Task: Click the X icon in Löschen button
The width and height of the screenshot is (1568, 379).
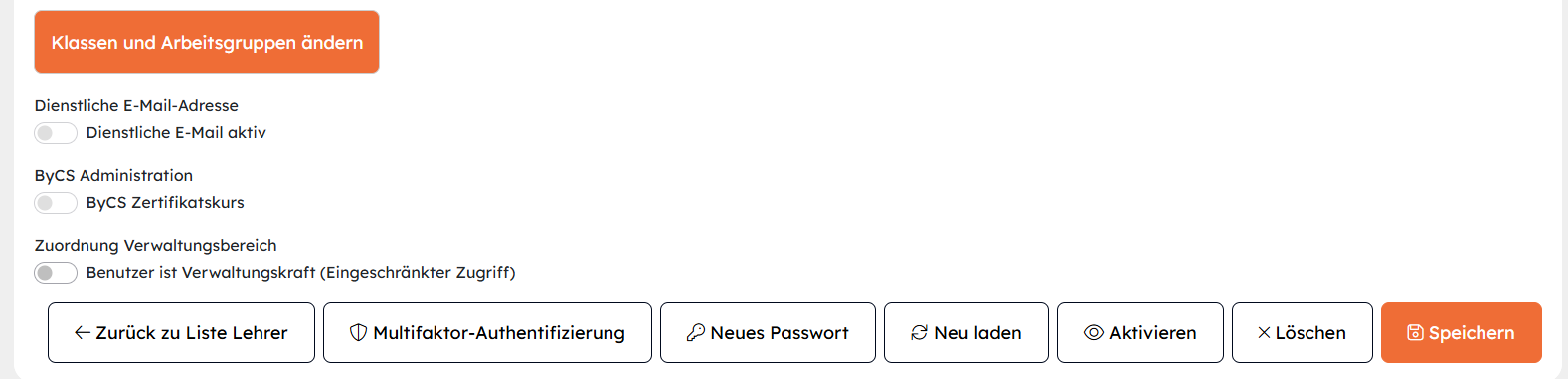Action: [1264, 333]
